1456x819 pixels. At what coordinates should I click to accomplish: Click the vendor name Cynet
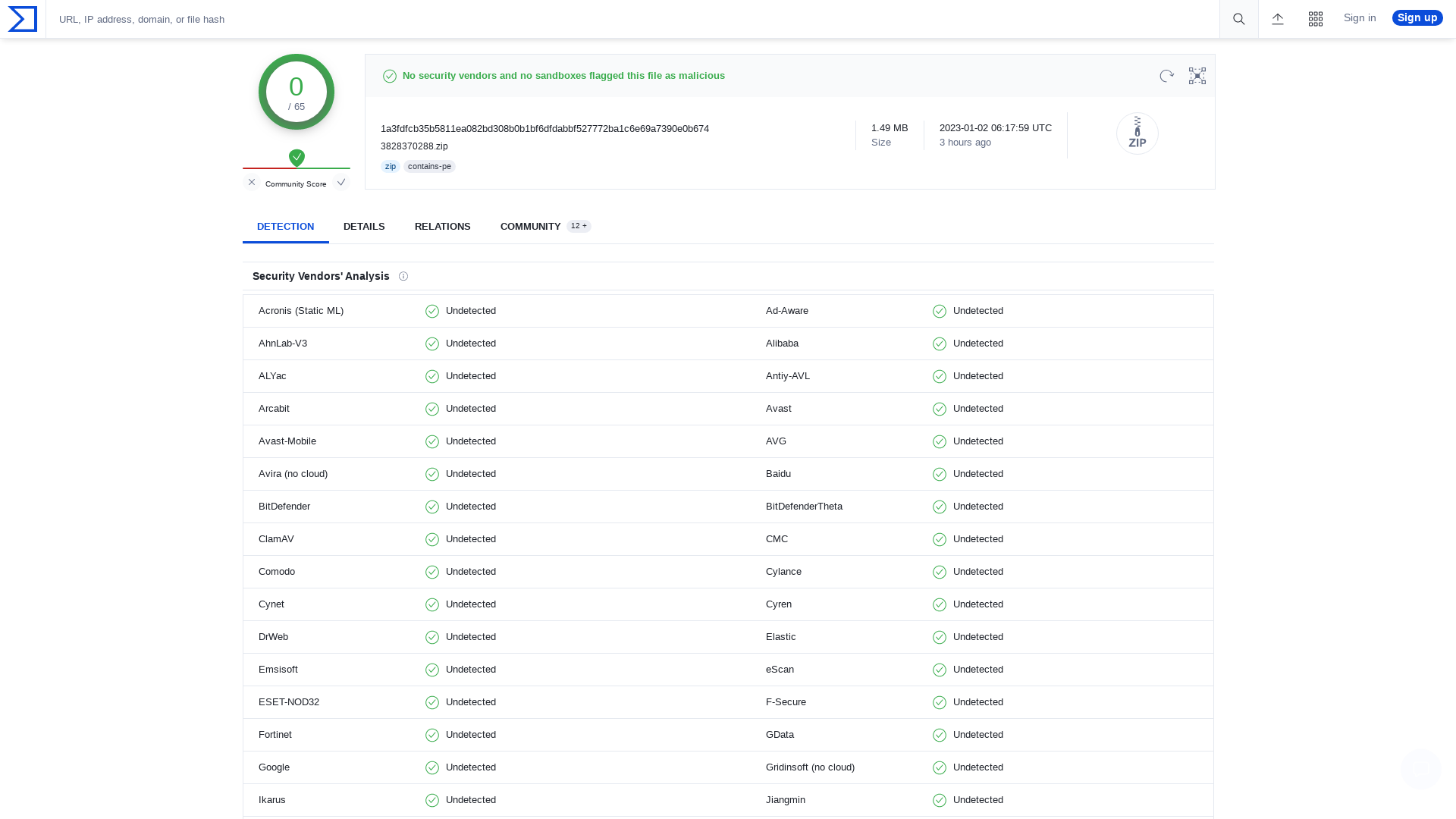click(x=271, y=604)
